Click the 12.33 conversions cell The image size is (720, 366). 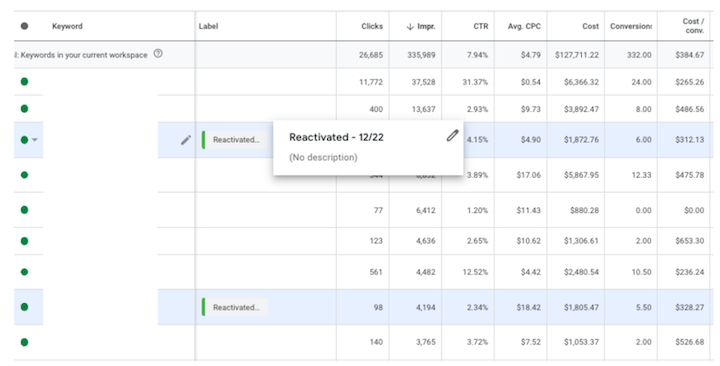[641, 175]
